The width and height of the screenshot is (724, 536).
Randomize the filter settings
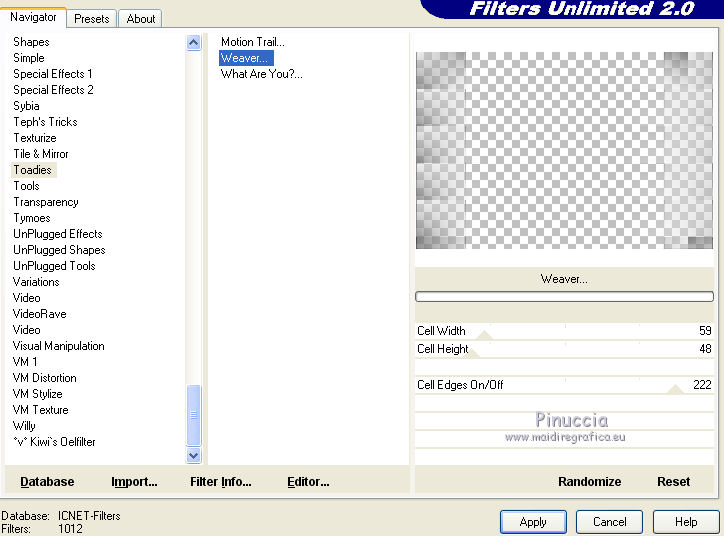click(589, 482)
